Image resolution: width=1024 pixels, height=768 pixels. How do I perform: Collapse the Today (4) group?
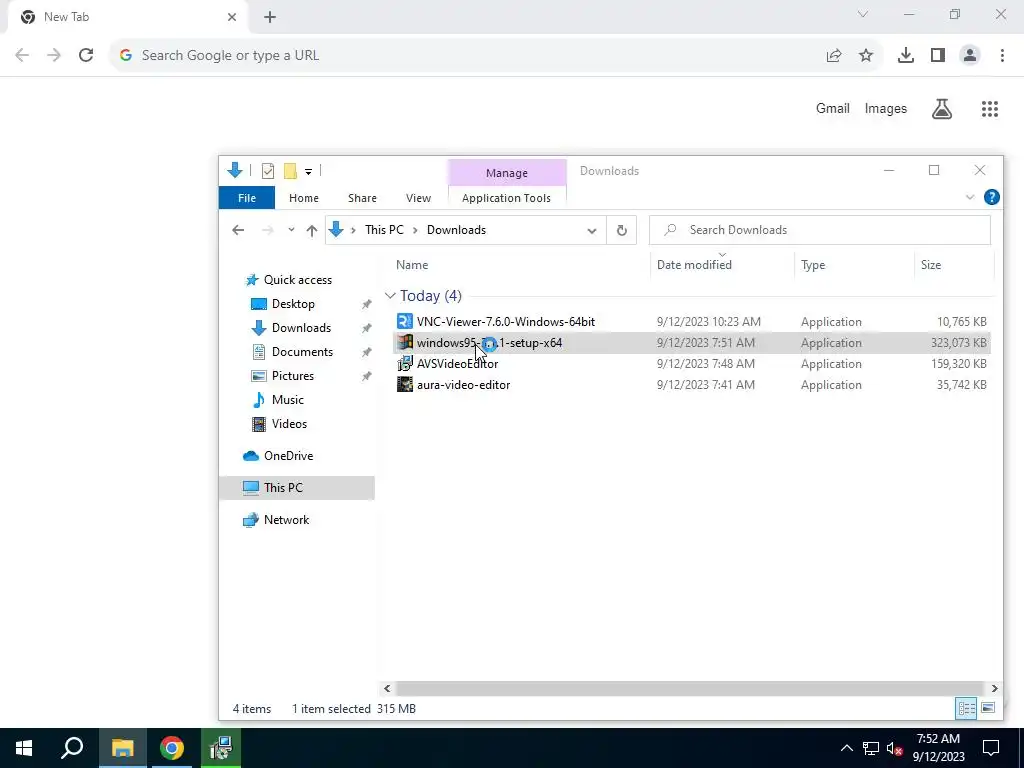coord(391,296)
